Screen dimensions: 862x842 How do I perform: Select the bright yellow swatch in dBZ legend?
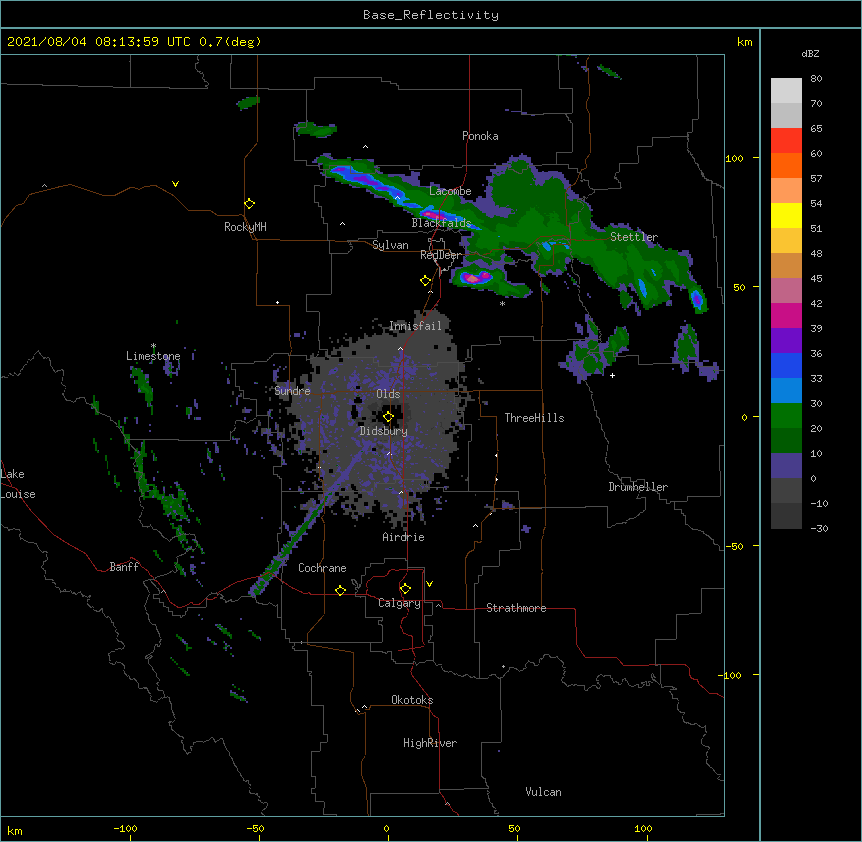coord(786,215)
